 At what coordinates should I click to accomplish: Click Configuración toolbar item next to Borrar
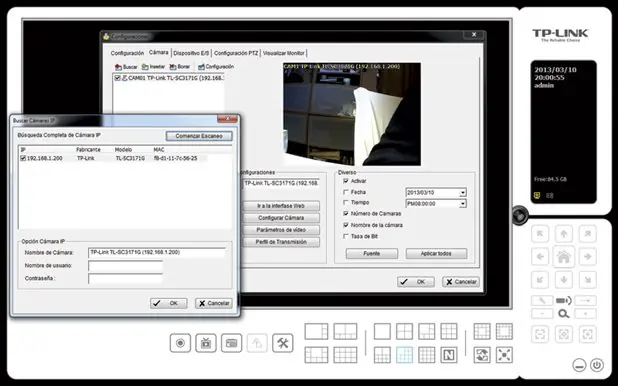pos(216,67)
